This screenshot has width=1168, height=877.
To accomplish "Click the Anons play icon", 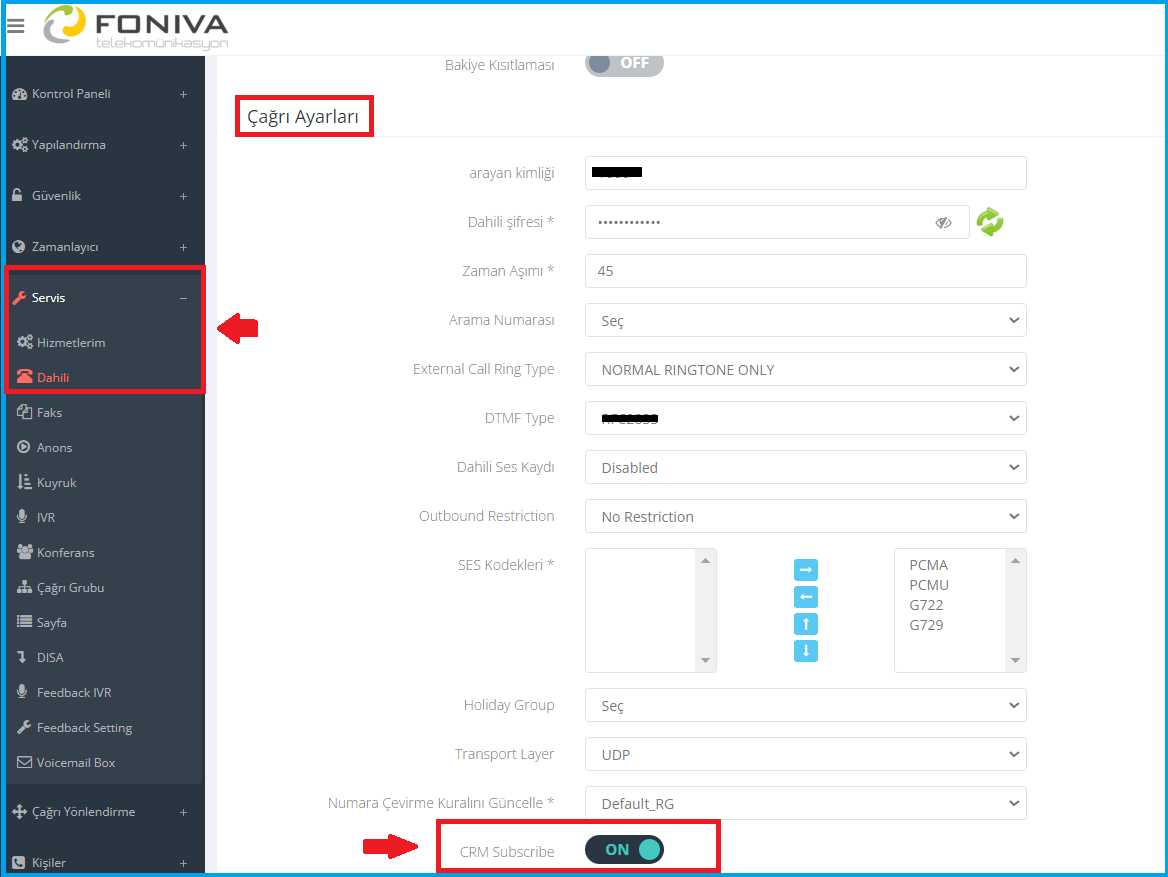I will click(x=24, y=447).
